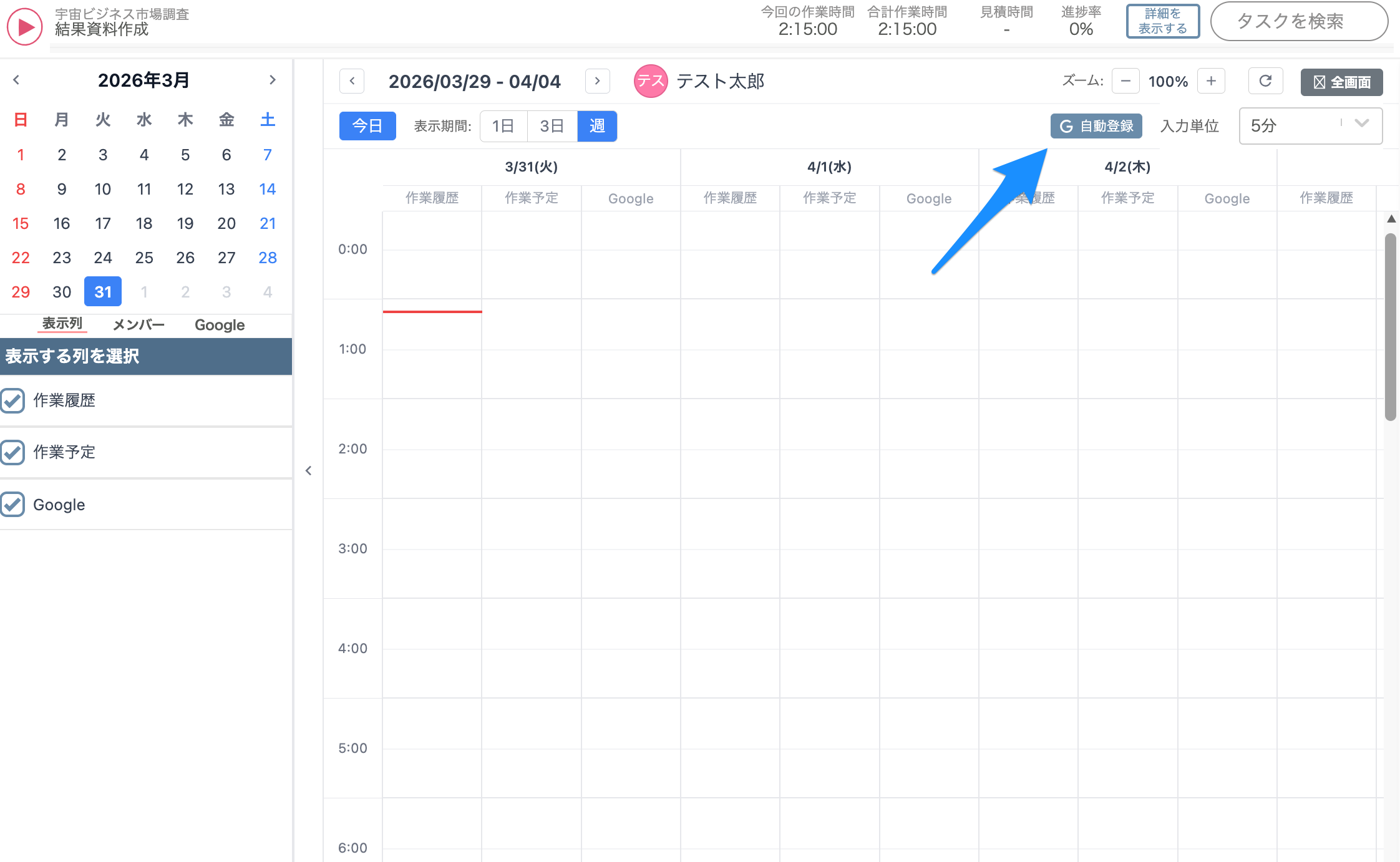1400x862 pixels.
Task: Uncheck the 作業履歴 column checkbox
Action: [12, 400]
